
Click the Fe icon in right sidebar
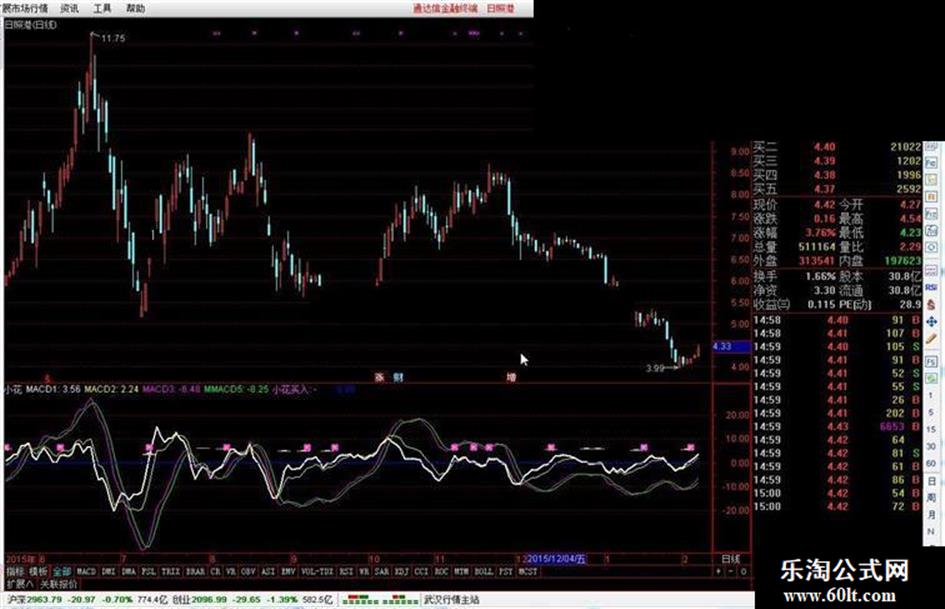coord(932,163)
